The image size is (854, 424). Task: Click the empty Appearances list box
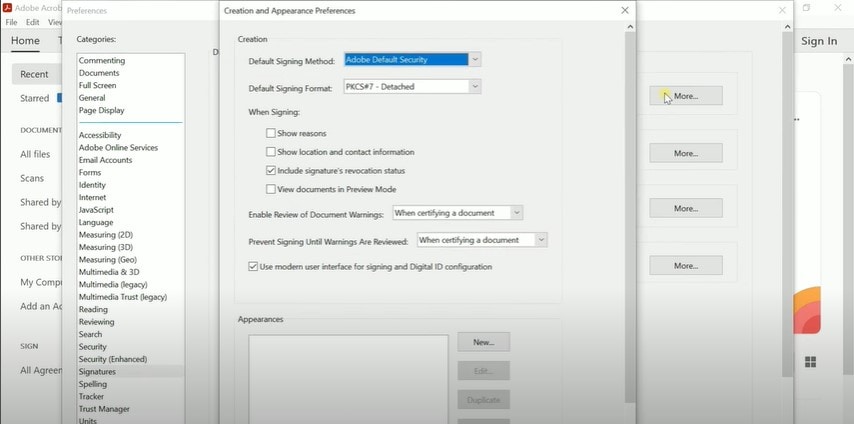pos(349,379)
